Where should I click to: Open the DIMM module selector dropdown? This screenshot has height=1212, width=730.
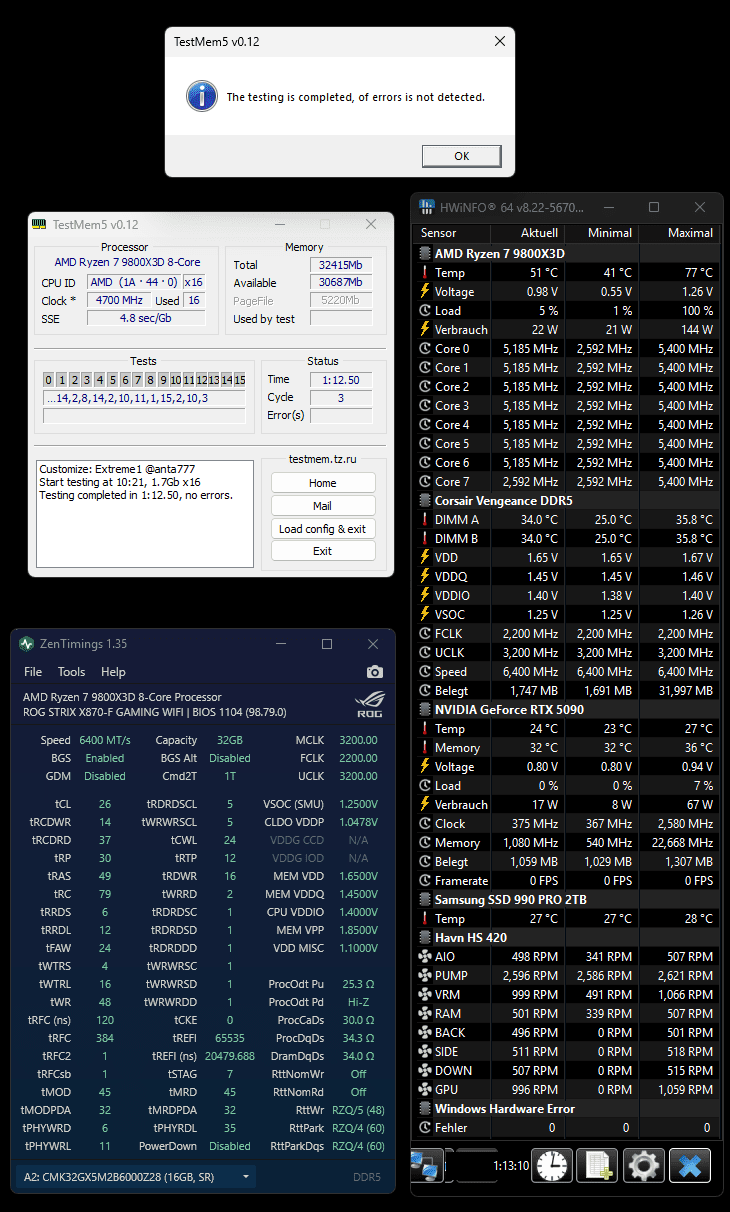pyautogui.click(x=135, y=1177)
